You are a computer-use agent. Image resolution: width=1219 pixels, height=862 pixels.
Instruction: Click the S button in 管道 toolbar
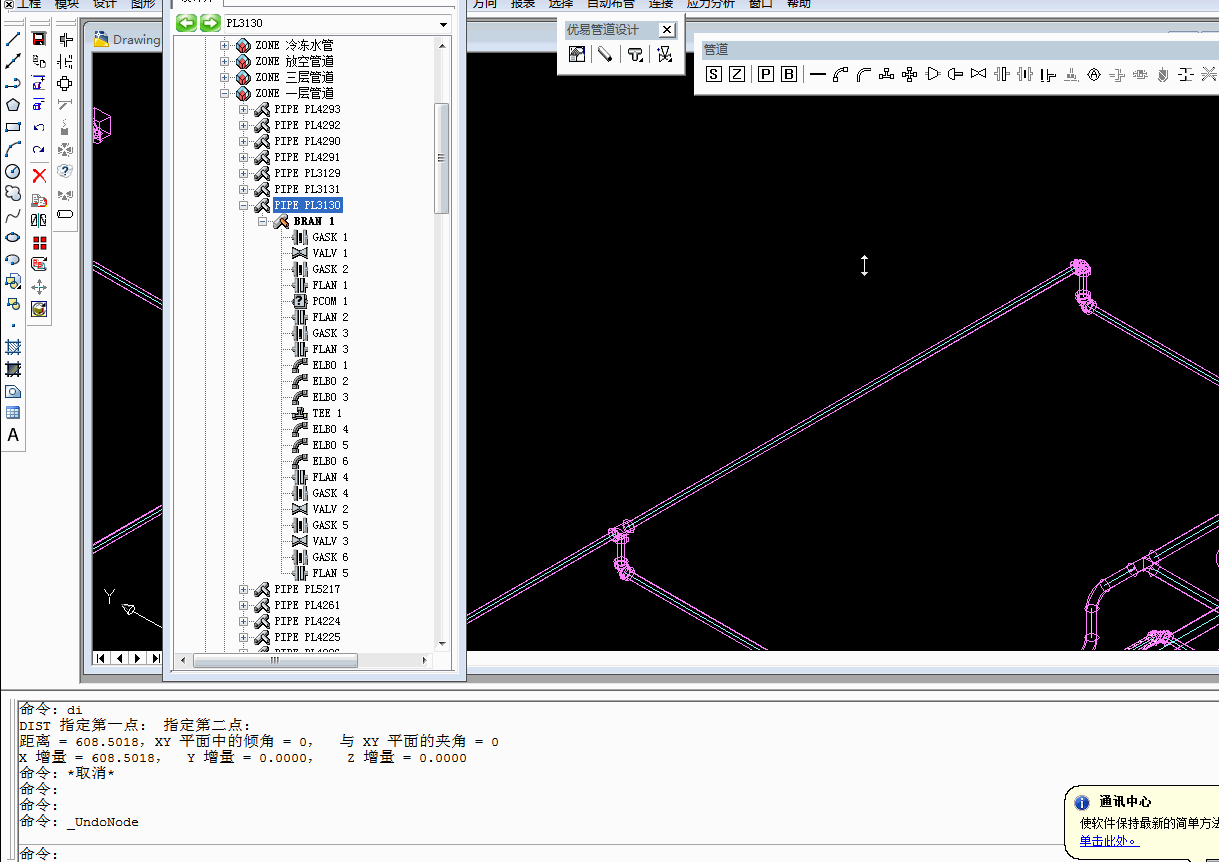point(713,74)
